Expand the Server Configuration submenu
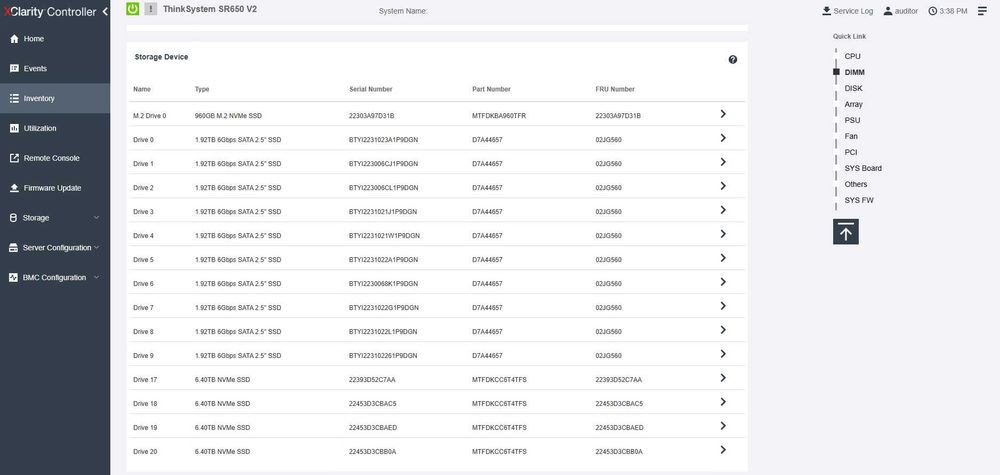1000x475 pixels. point(55,247)
